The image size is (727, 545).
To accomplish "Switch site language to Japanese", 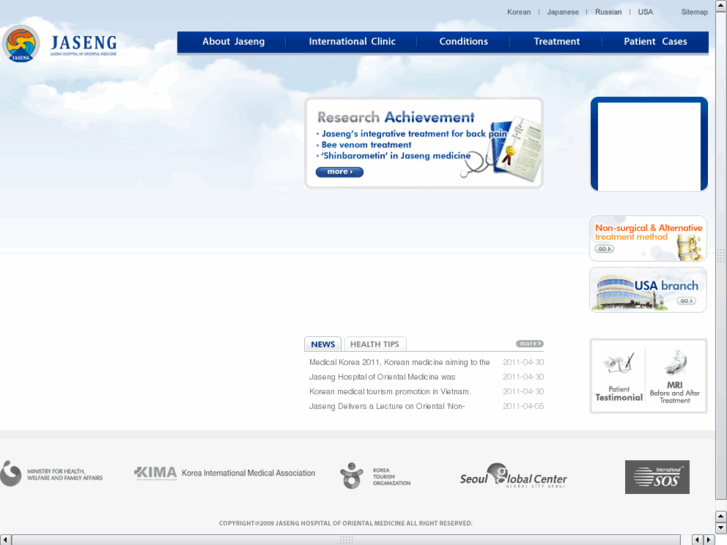I will pyautogui.click(x=562, y=12).
